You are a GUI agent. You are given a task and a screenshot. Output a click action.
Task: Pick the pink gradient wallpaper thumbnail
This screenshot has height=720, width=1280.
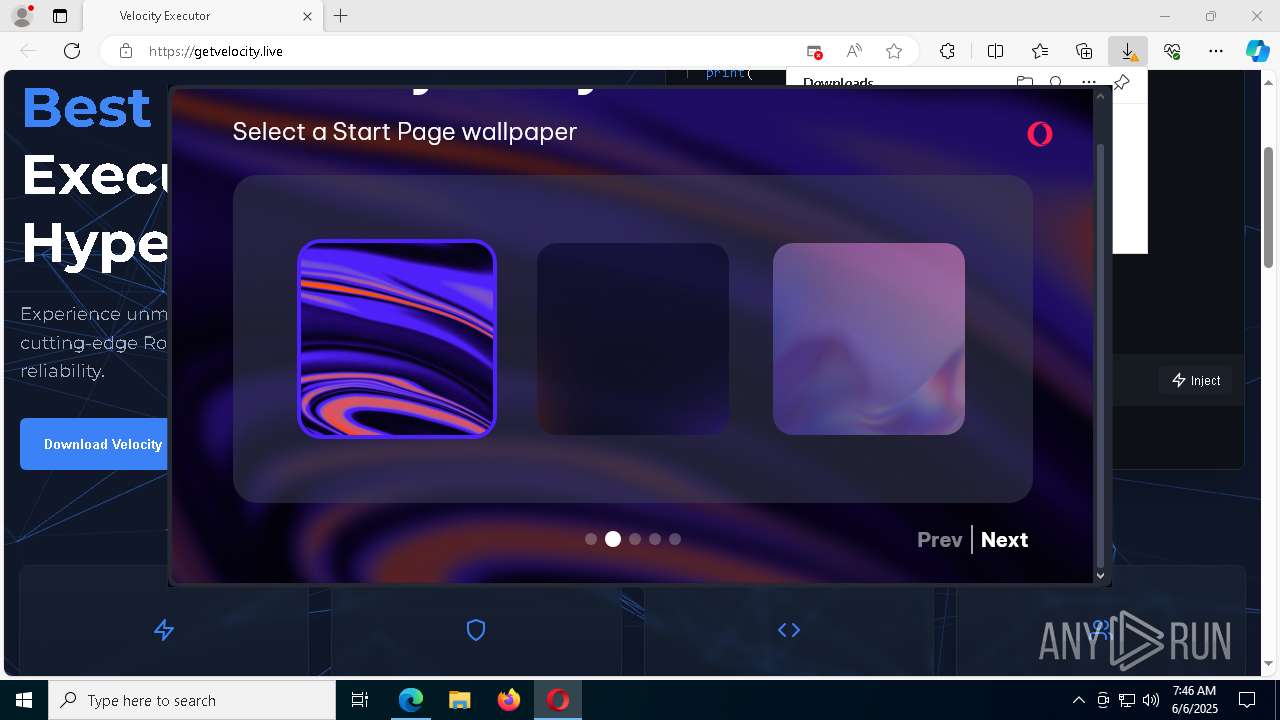869,339
